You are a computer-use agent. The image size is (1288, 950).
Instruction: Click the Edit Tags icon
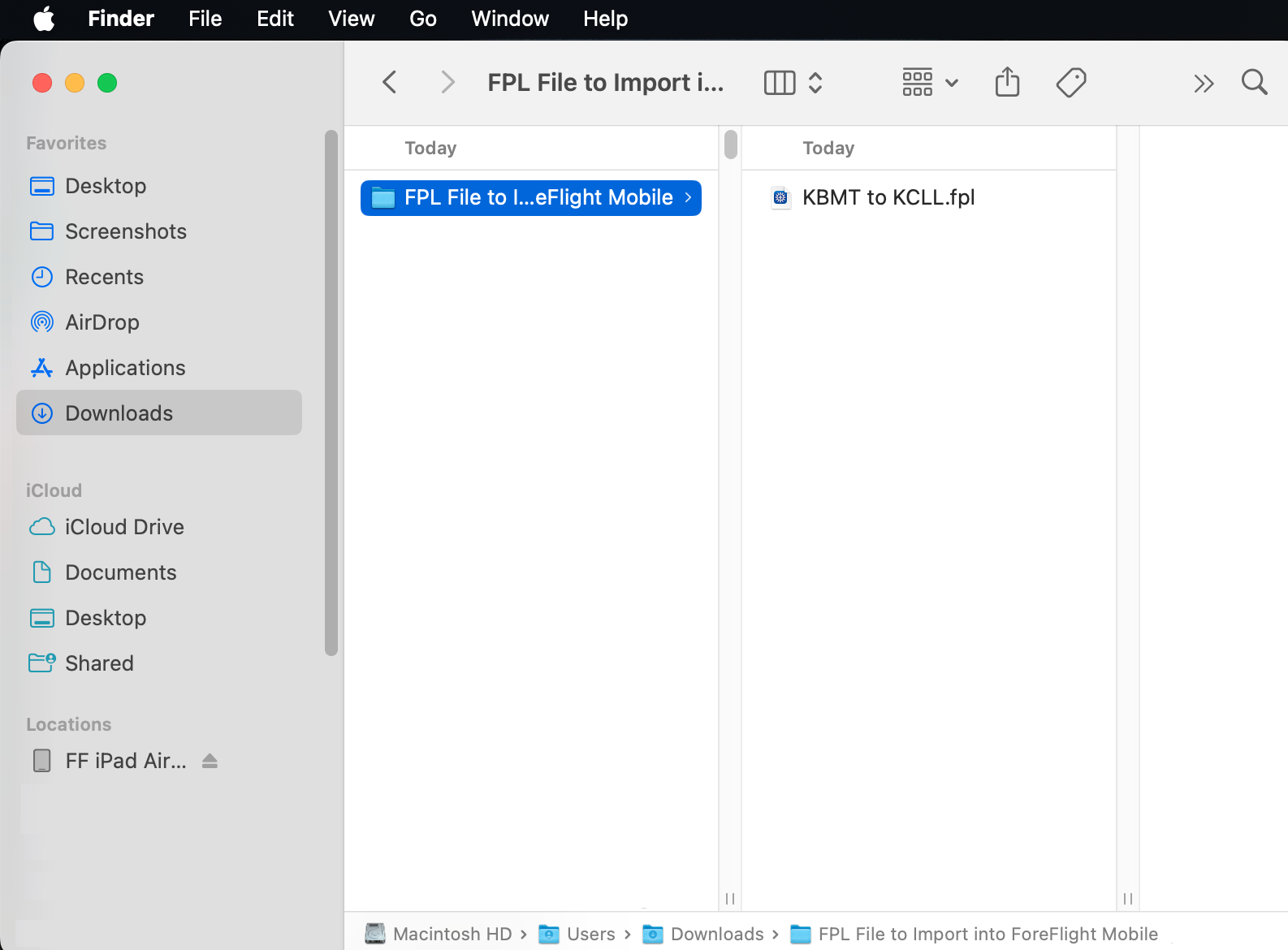[x=1071, y=82]
